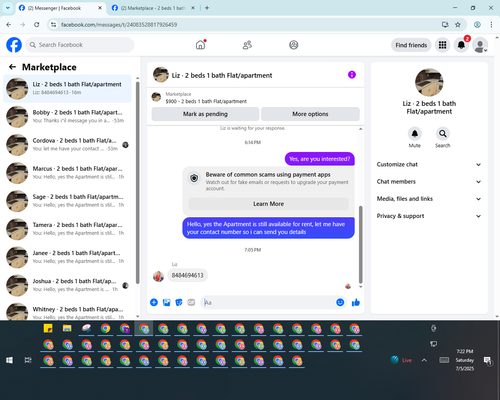Open the notifications bell
Image resolution: width=500 pixels, height=400 pixels.
pyautogui.click(x=461, y=45)
